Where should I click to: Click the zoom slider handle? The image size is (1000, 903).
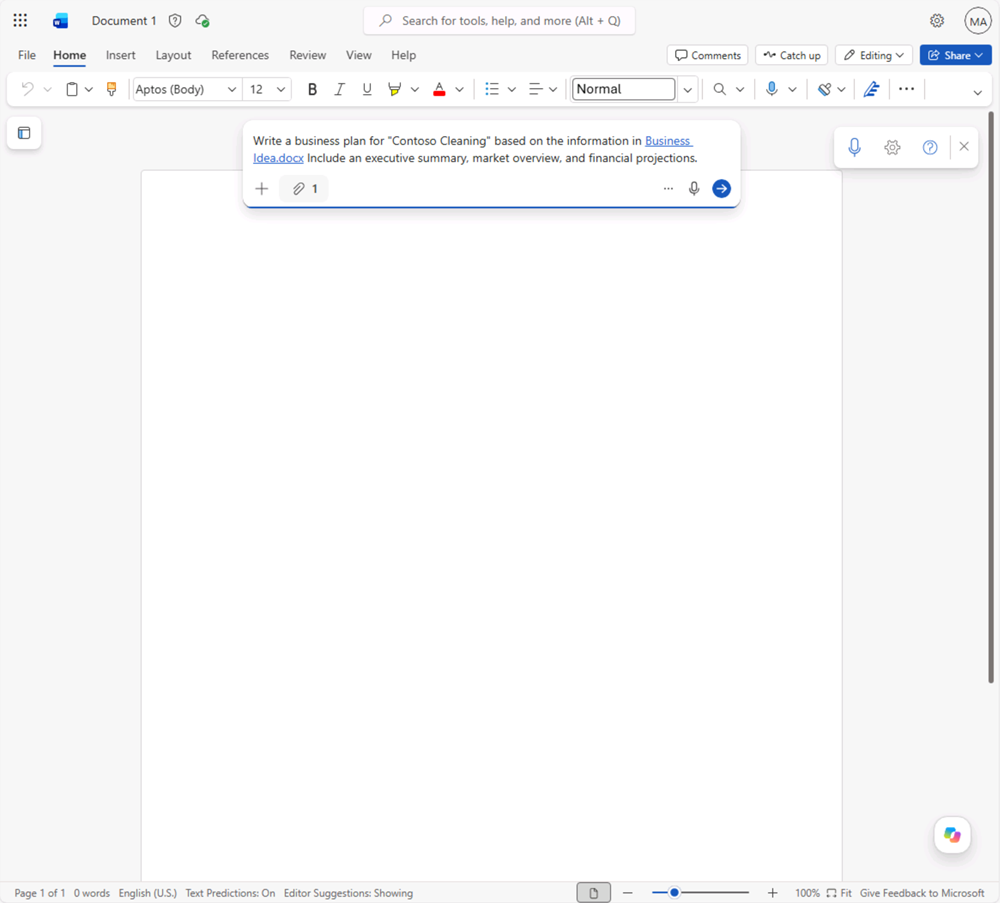(674, 893)
